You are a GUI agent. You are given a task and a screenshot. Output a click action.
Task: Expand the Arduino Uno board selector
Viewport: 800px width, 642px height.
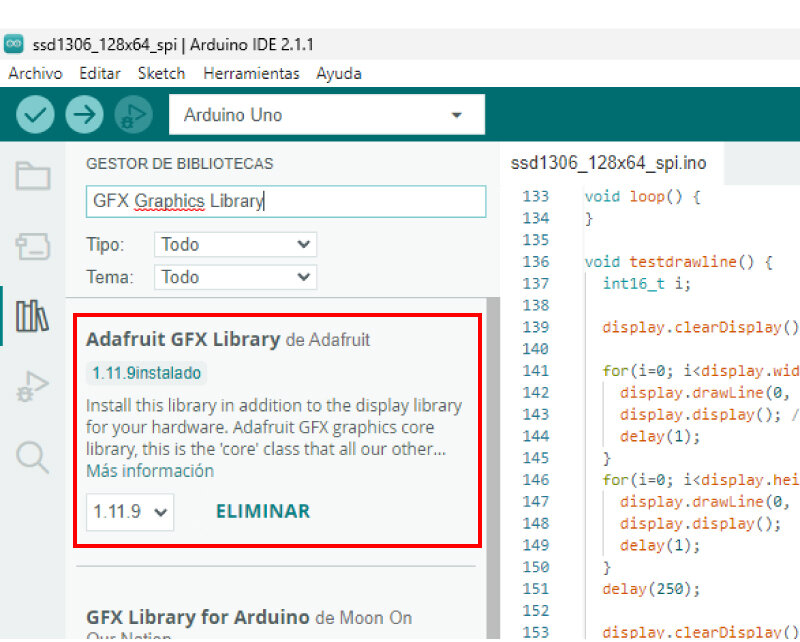point(326,115)
